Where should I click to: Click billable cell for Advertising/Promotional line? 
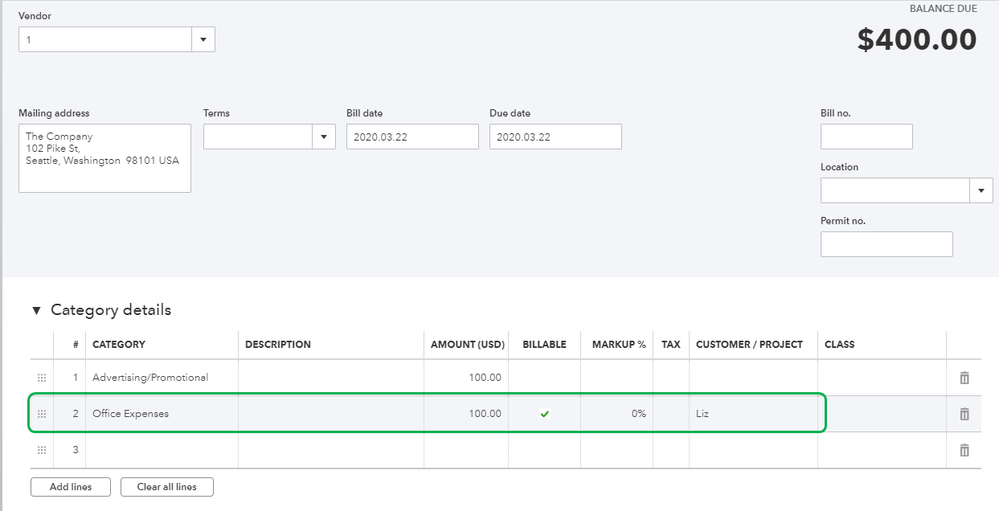pyautogui.click(x=544, y=377)
